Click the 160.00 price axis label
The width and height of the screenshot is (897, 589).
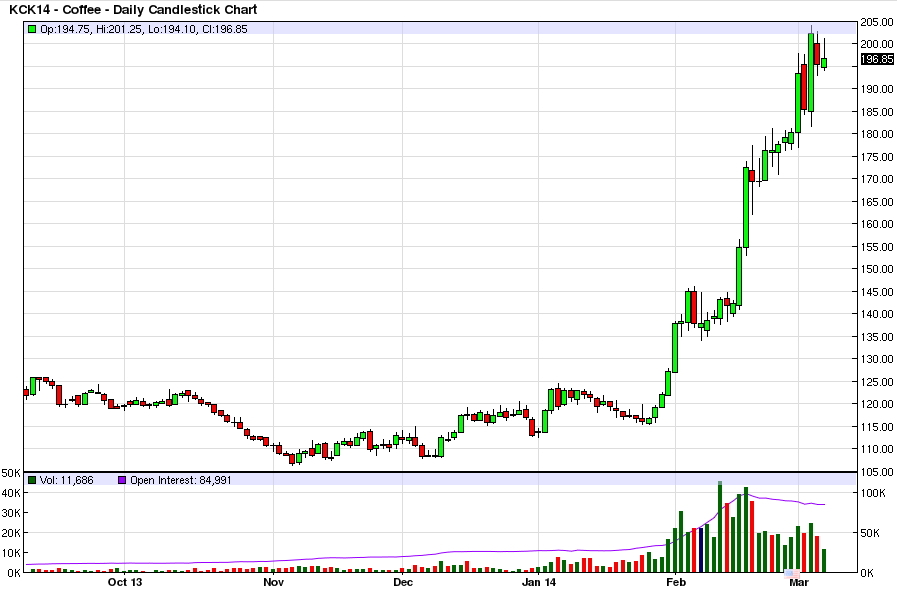coord(877,224)
